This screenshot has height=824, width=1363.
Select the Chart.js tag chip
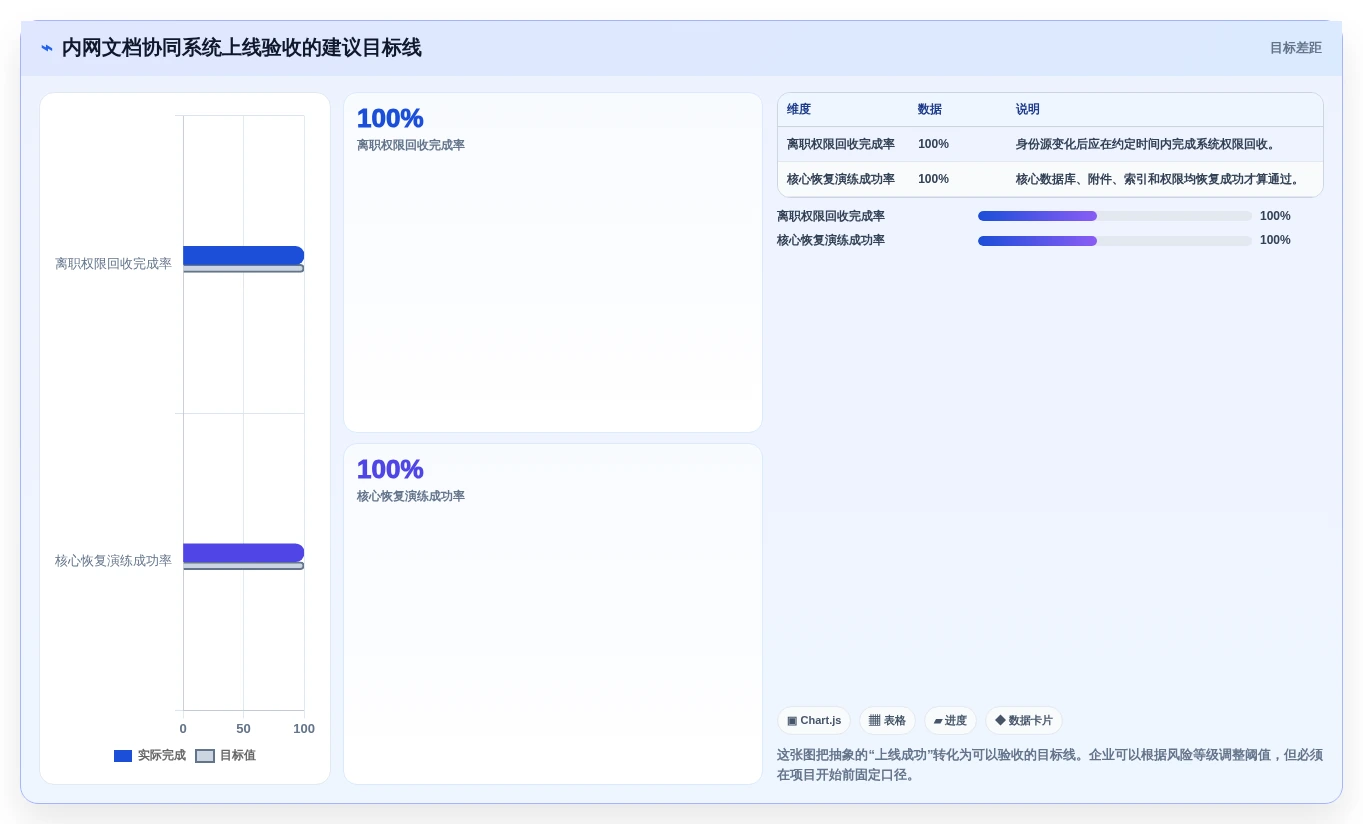point(814,721)
